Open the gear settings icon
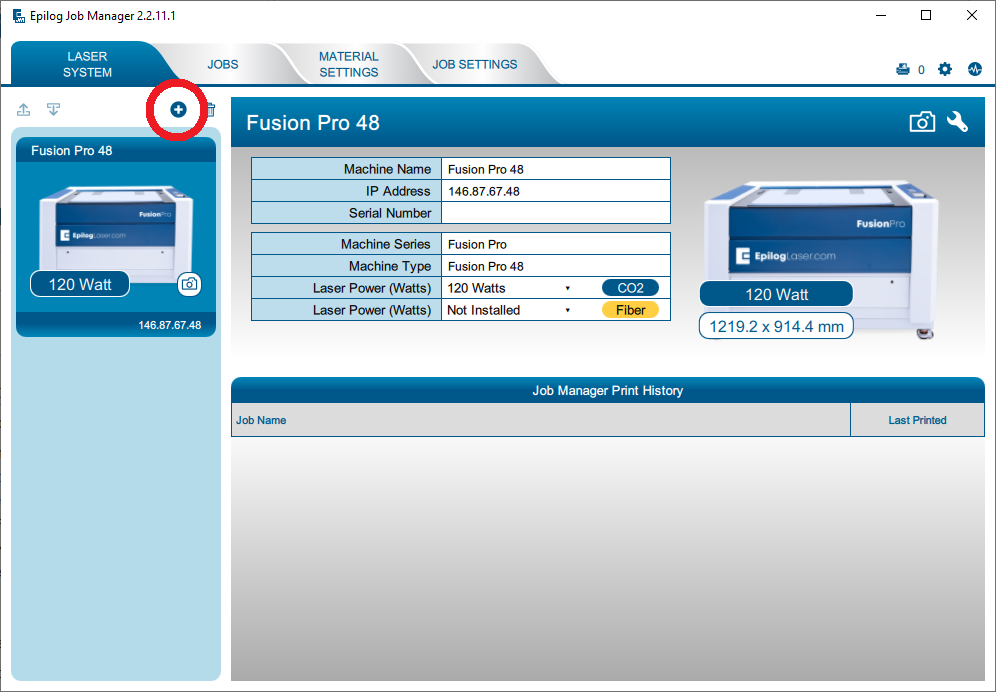996x692 pixels. (945, 70)
